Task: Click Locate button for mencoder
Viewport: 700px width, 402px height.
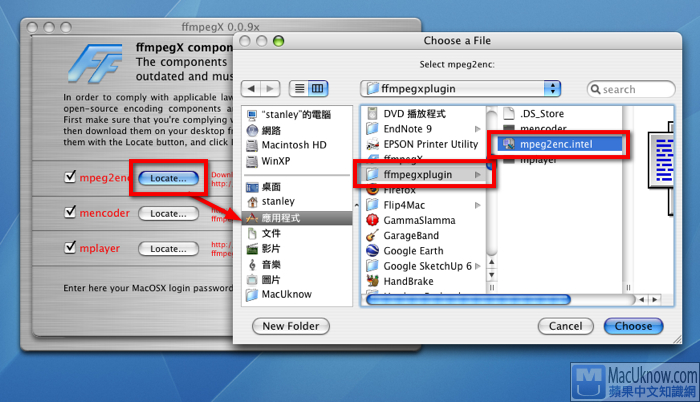Action: tap(168, 214)
